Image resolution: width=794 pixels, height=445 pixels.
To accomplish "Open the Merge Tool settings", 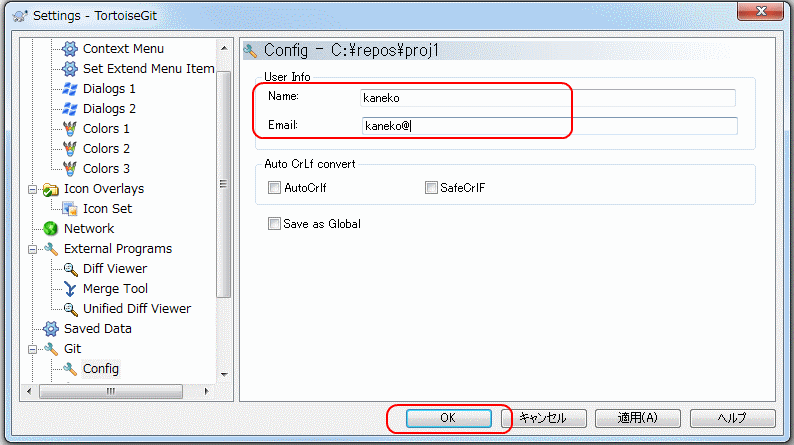I will point(115,289).
